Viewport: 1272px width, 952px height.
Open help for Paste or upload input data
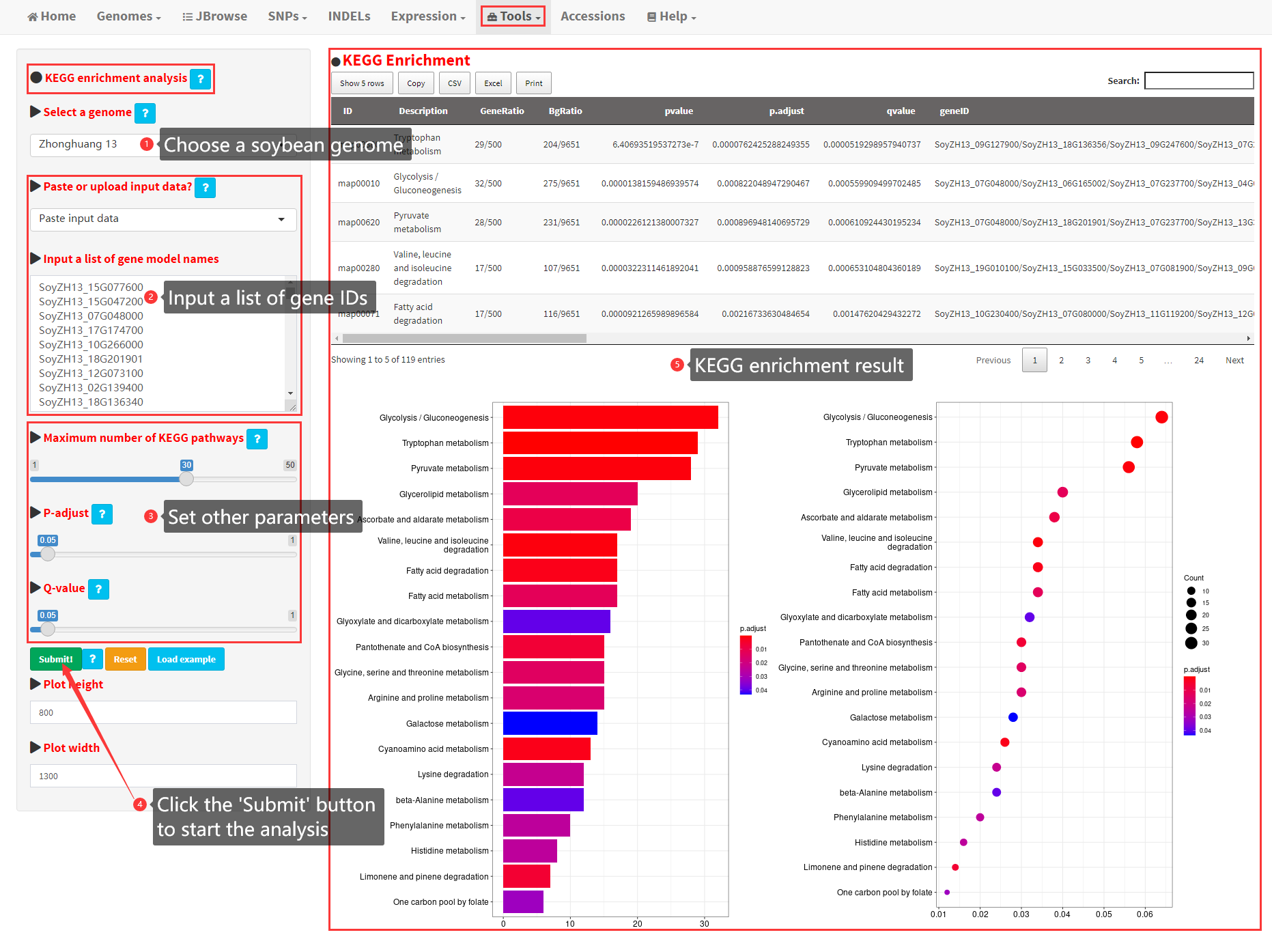pos(205,188)
